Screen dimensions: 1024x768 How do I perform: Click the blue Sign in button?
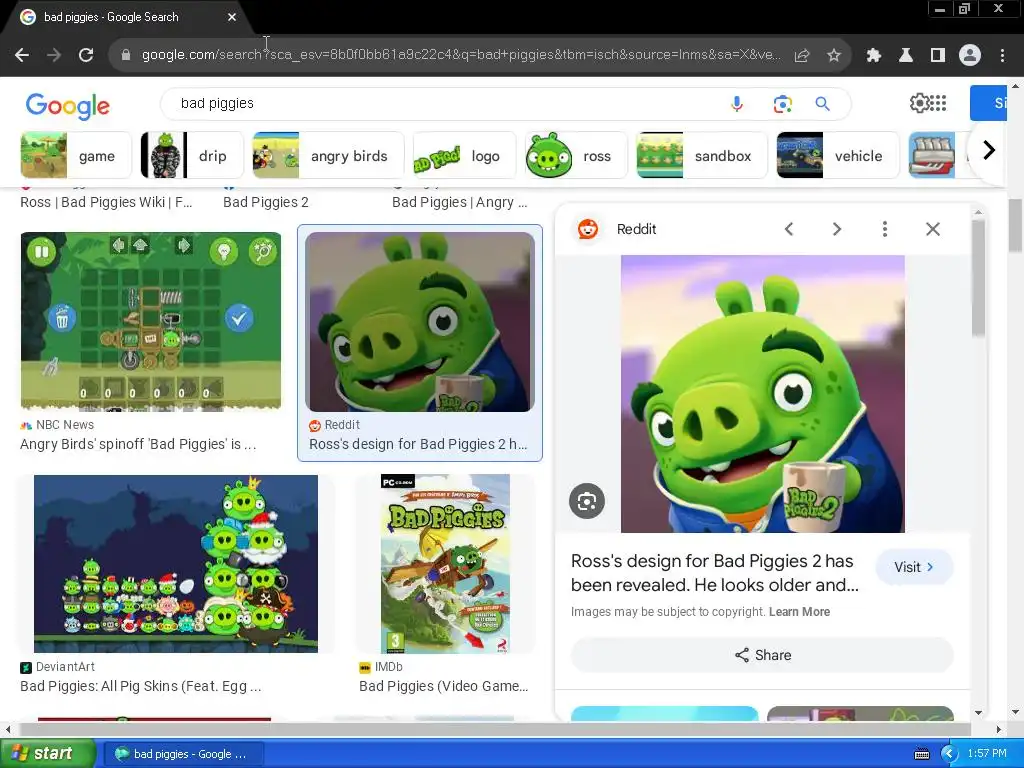pyautogui.click(x=988, y=103)
